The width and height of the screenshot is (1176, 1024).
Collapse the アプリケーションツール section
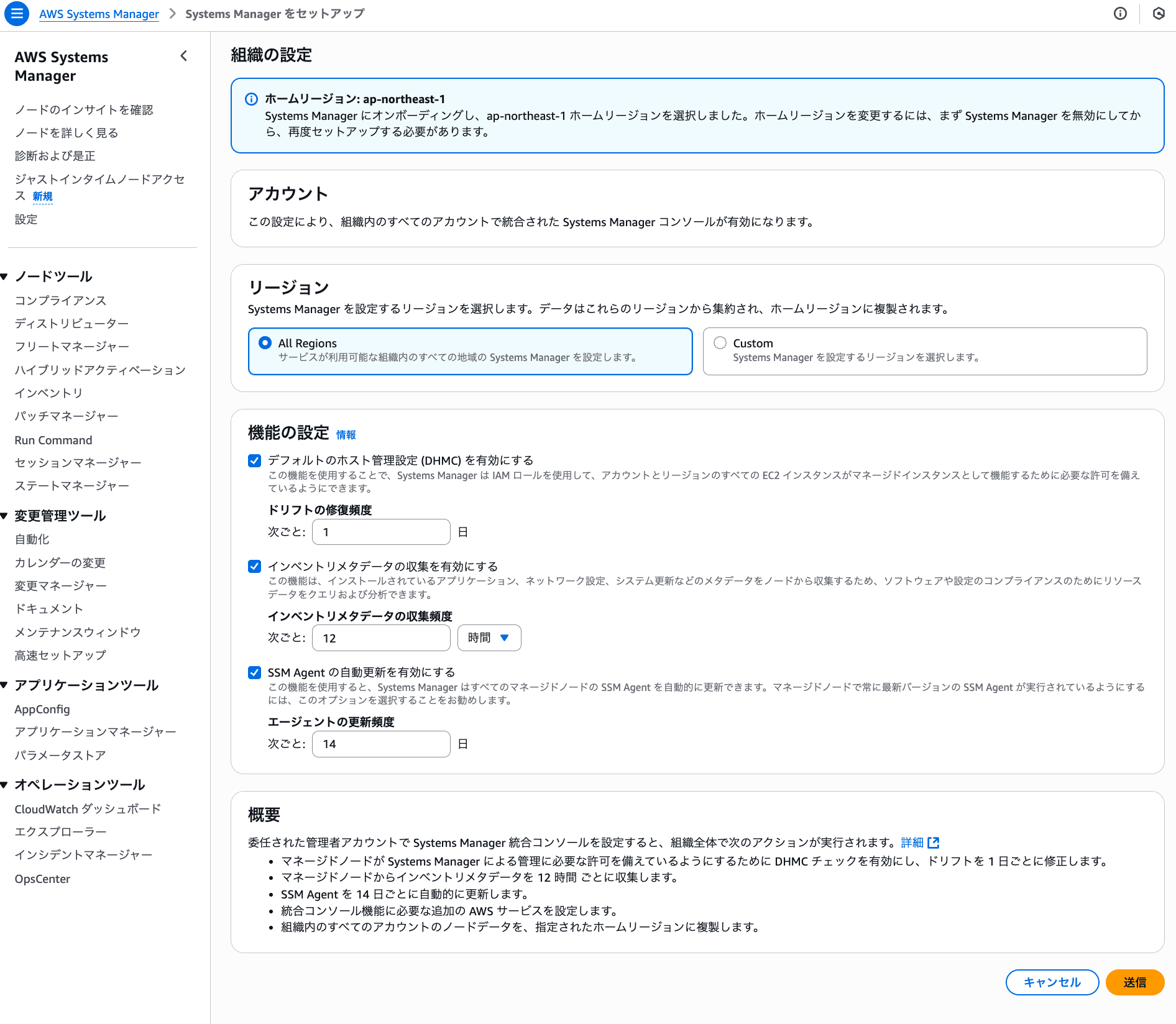tap(4, 685)
